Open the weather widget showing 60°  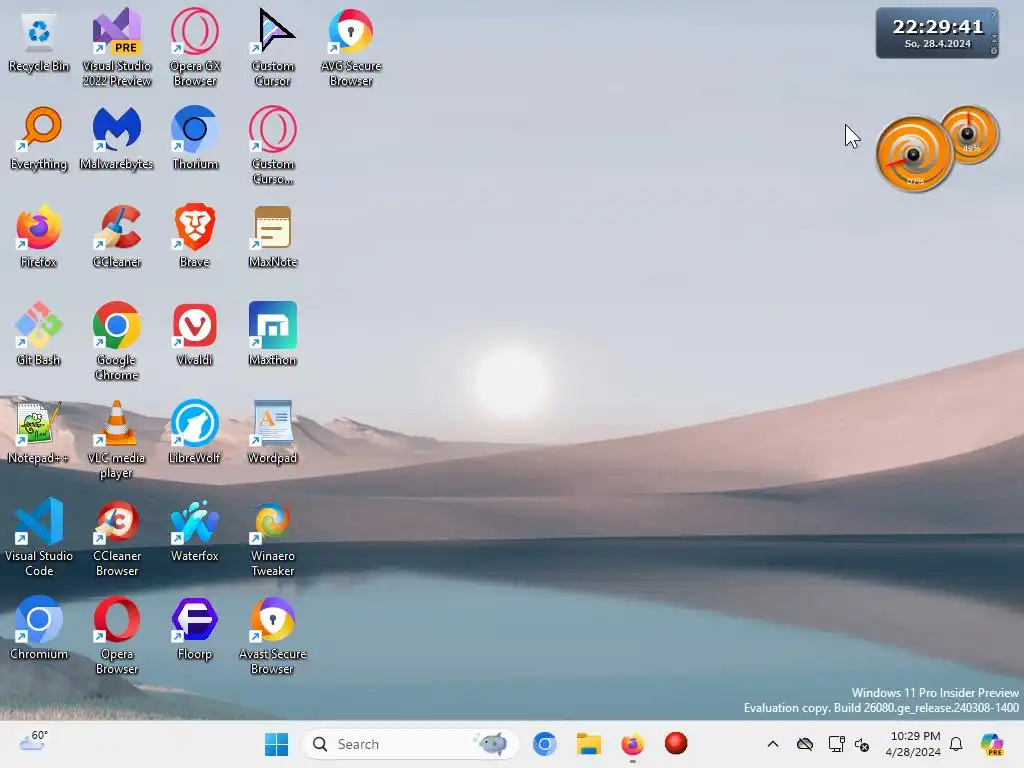[33, 742]
